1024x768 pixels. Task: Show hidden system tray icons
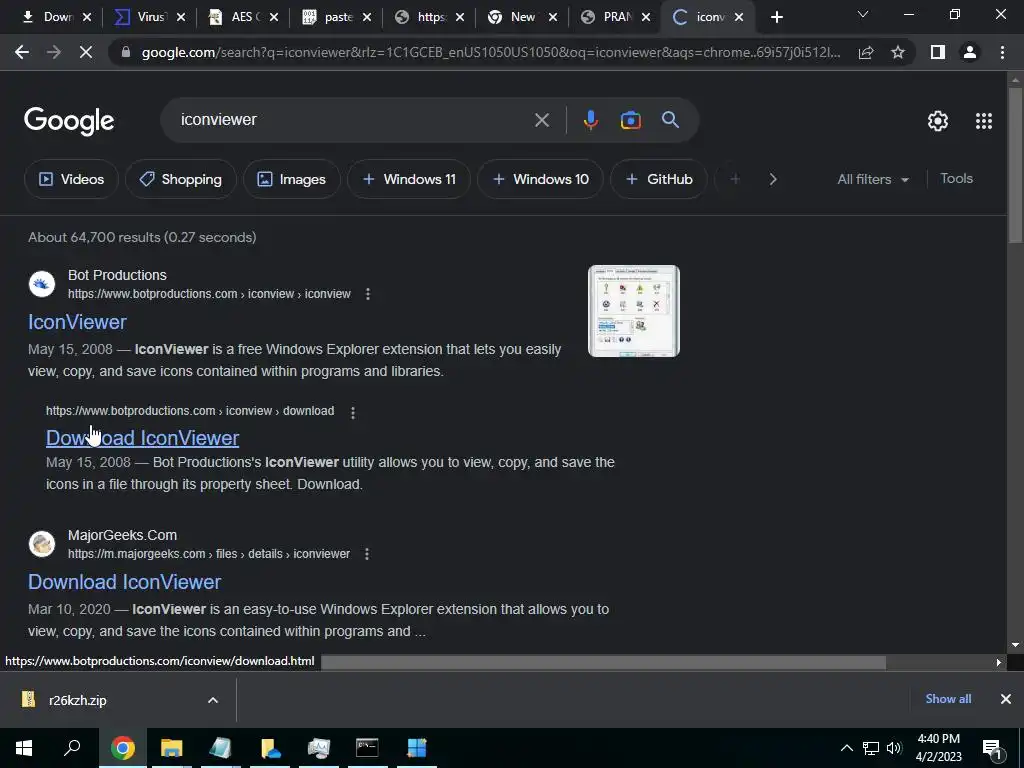[x=846, y=748]
